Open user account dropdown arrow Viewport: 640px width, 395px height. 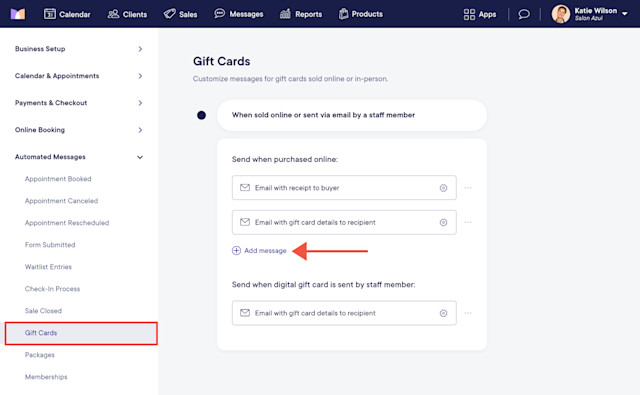click(x=624, y=14)
